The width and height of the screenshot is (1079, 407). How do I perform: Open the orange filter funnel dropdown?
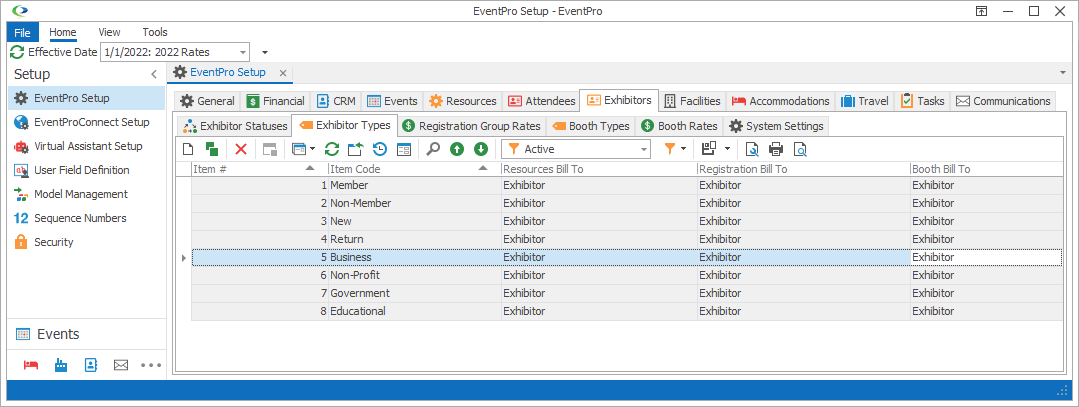point(675,149)
